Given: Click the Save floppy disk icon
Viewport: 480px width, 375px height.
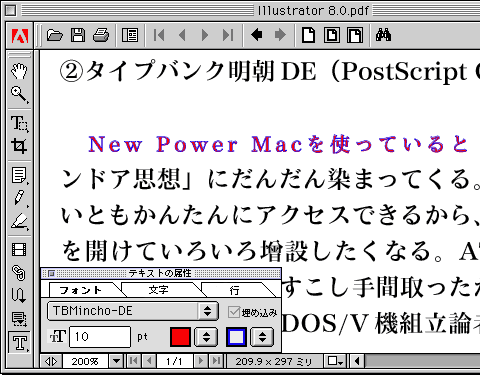Looking at the screenshot, I should [x=78, y=35].
